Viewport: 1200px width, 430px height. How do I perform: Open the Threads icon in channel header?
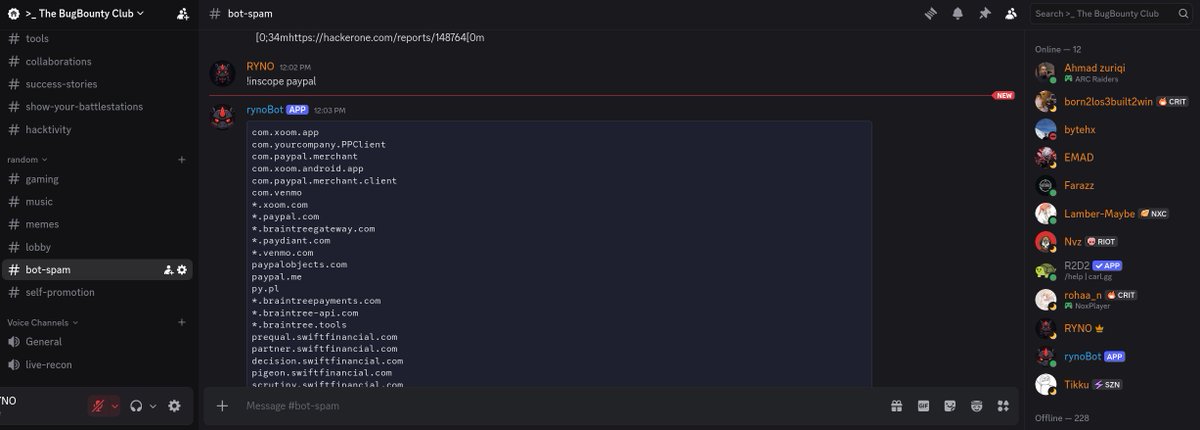(931, 14)
